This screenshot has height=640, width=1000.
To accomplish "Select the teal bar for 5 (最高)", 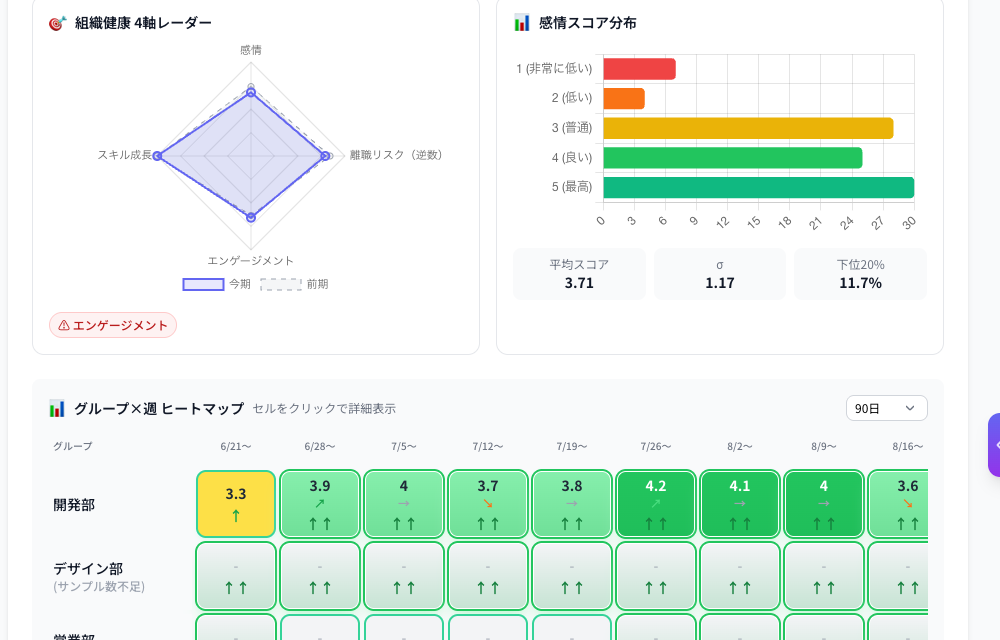I will (x=759, y=187).
